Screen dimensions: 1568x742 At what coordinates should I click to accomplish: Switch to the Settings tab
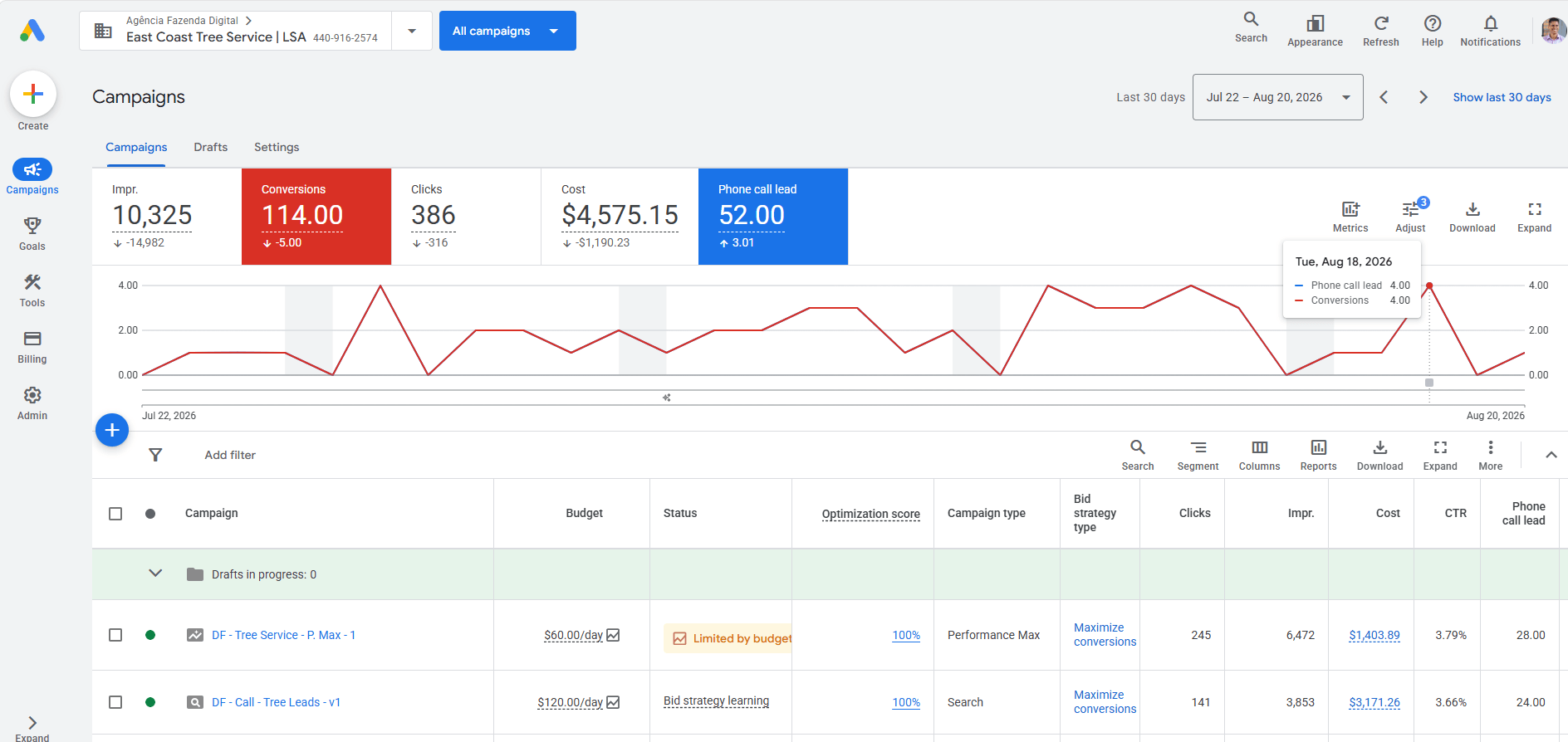coord(277,147)
